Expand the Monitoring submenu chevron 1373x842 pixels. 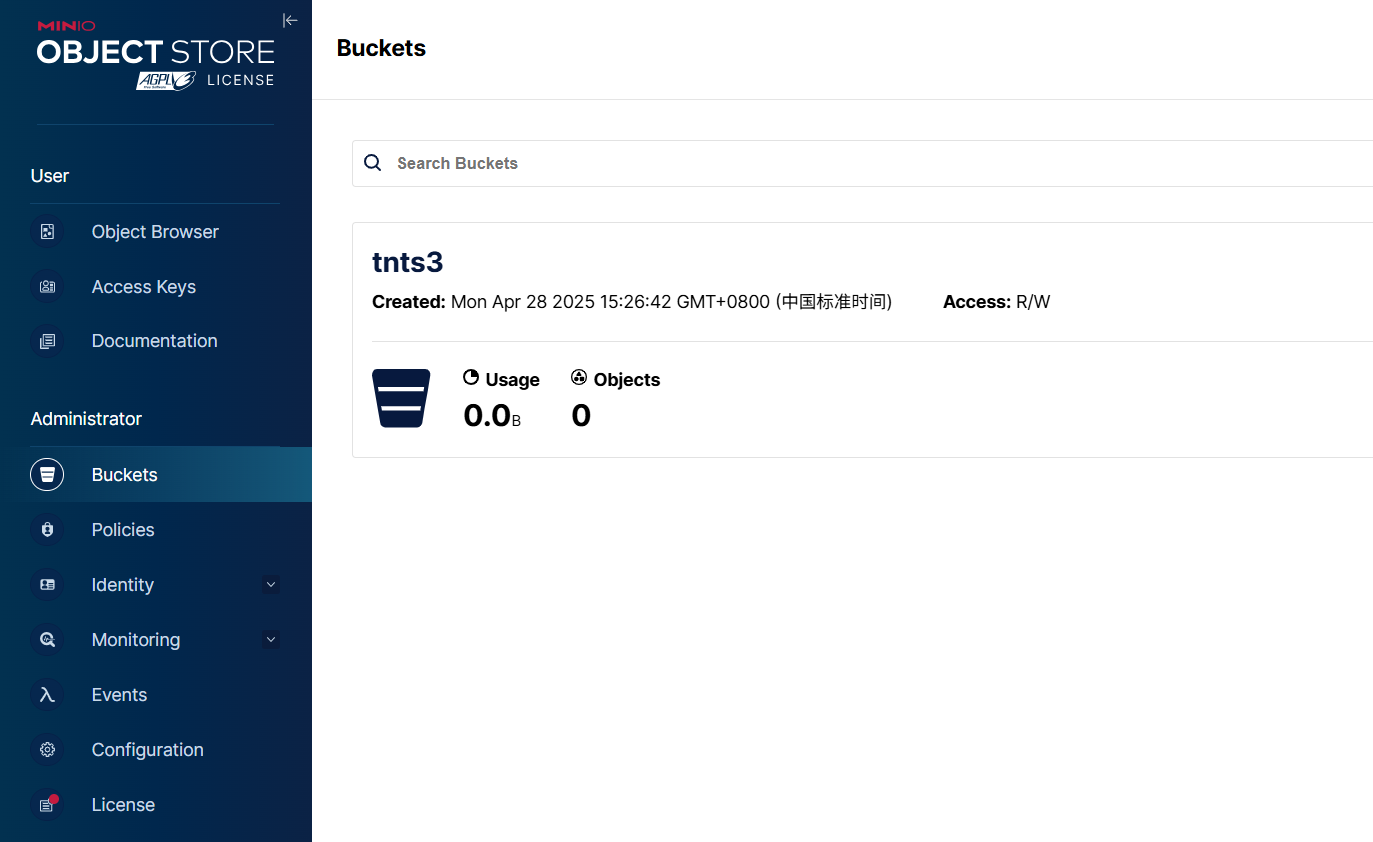pos(270,639)
